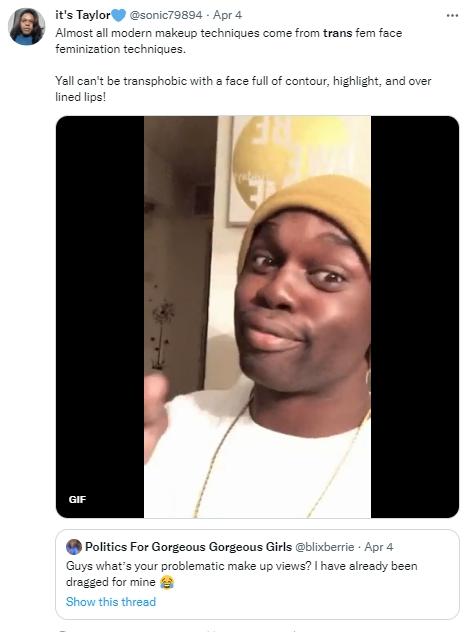Screen dimensions: 472x632
Task: Open quoted tweet about problematic make up views
Action: pyautogui.click(x=257, y=574)
